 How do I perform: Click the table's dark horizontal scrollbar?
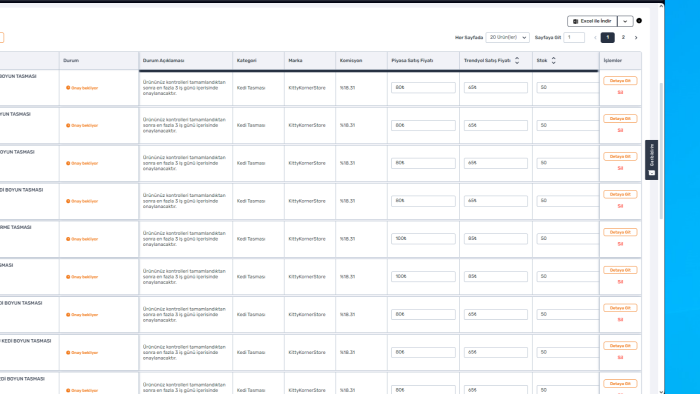[x=369, y=71]
